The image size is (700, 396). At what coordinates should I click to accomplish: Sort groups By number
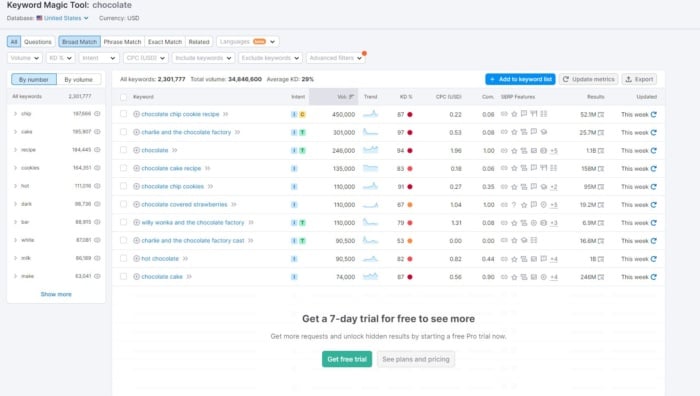pos(34,79)
